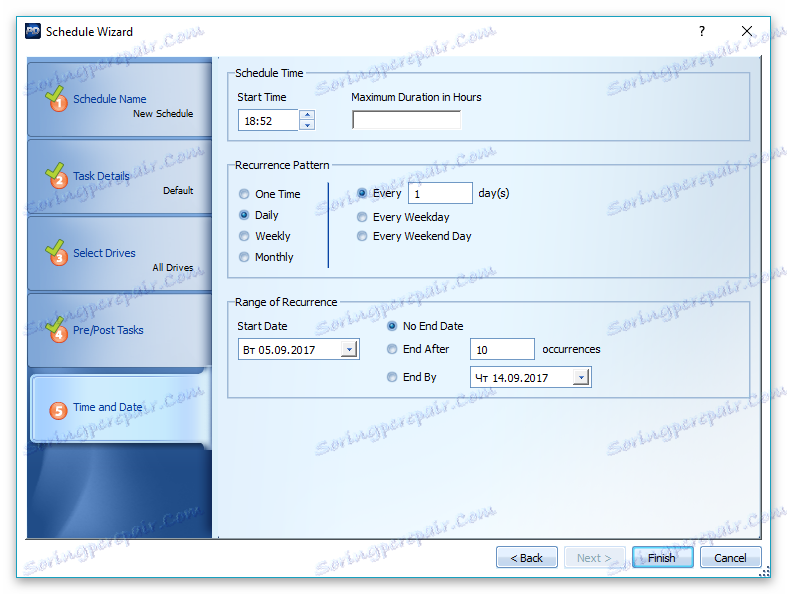This screenshot has width=787, height=594.
Task: Click the Schedule Wizard app icon in title bar
Action: 33,31
